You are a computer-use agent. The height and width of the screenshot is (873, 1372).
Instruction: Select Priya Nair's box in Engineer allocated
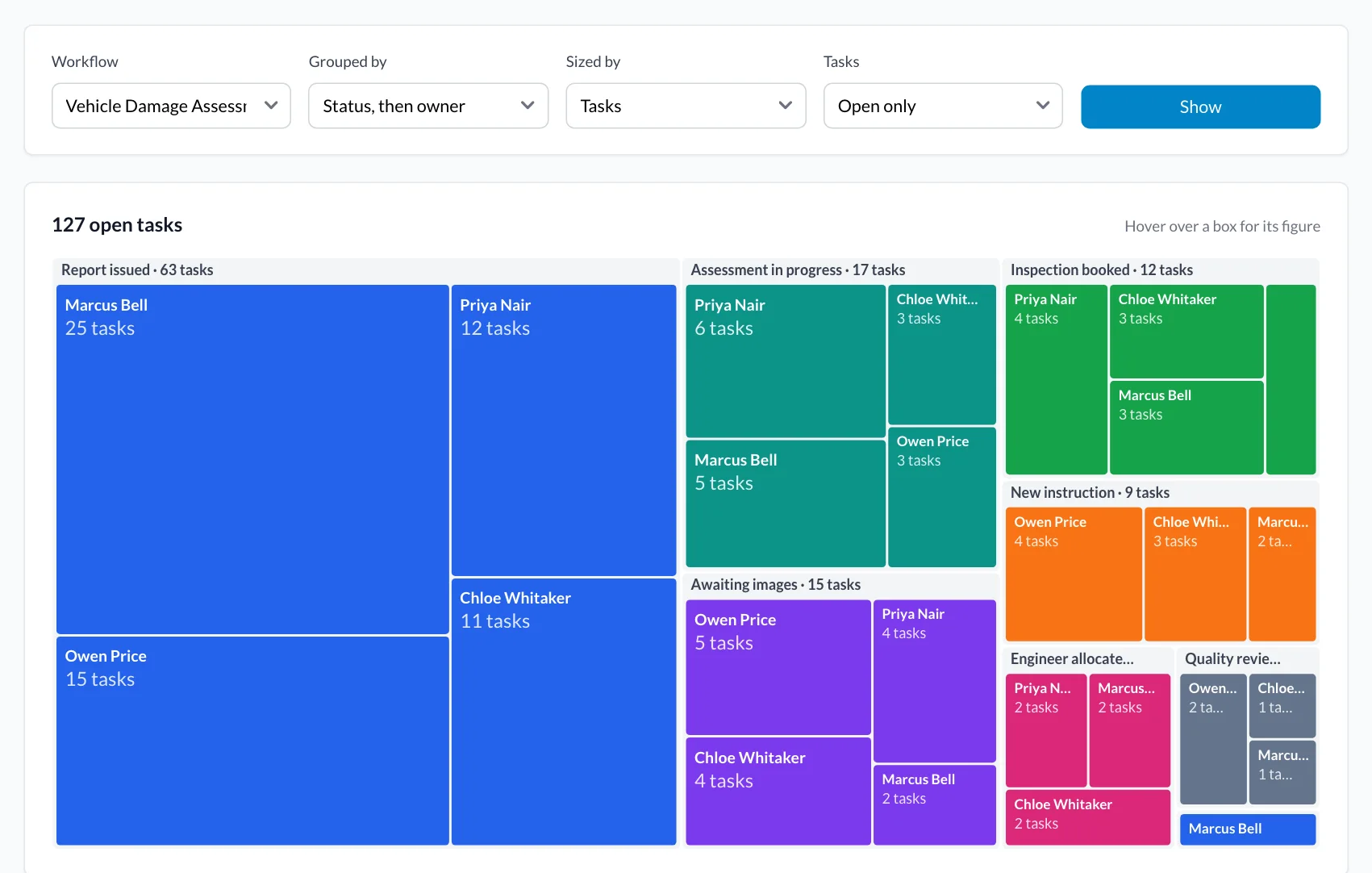(x=1046, y=730)
